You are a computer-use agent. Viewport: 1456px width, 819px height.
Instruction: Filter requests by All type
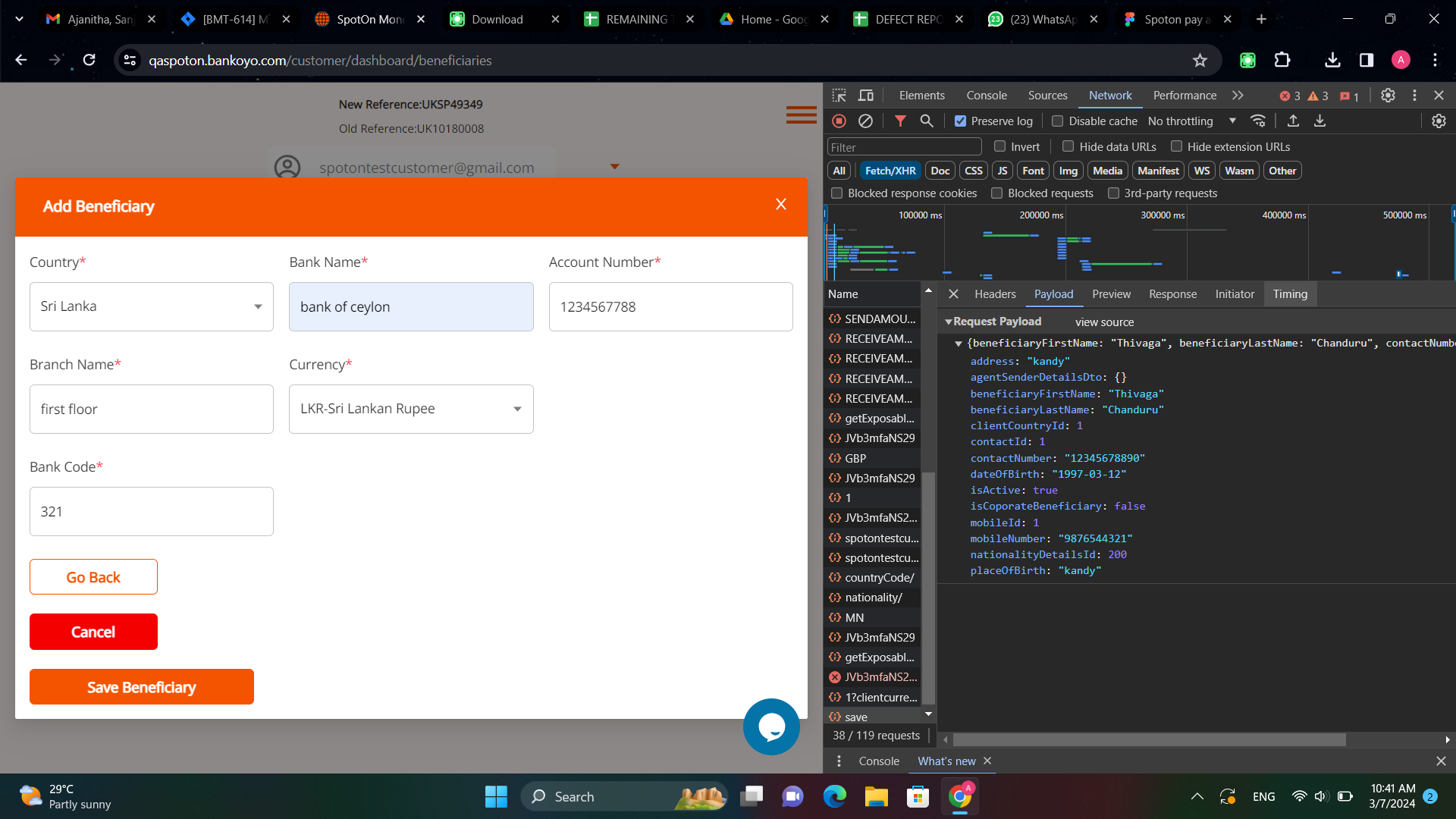[839, 171]
